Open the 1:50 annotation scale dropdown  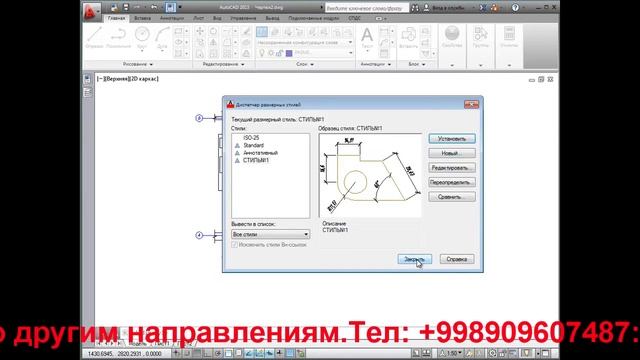454,353
